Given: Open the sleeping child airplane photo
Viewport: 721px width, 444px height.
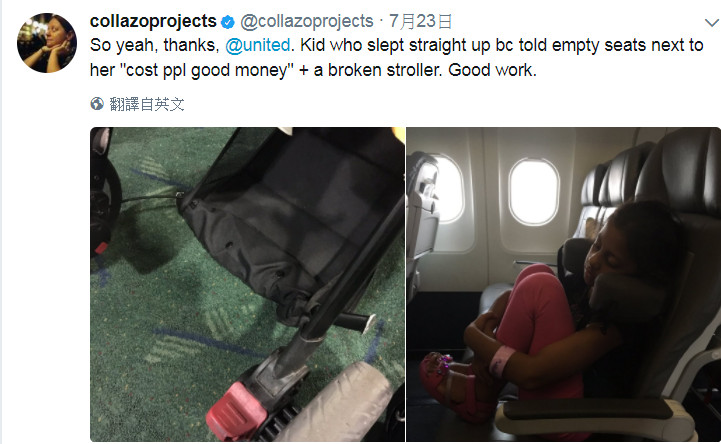Looking at the screenshot, I should pos(563,284).
